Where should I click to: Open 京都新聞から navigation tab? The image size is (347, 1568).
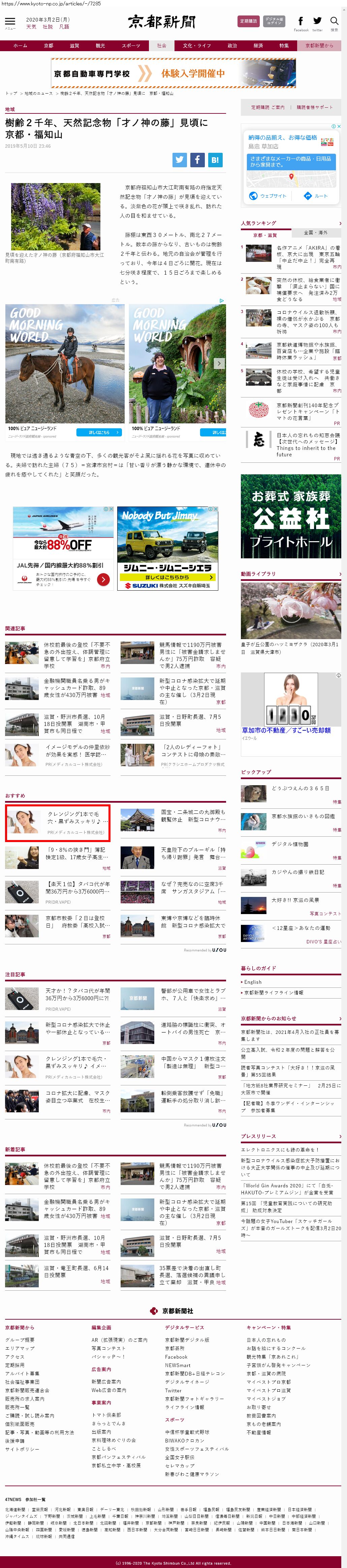tap(320, 46)
